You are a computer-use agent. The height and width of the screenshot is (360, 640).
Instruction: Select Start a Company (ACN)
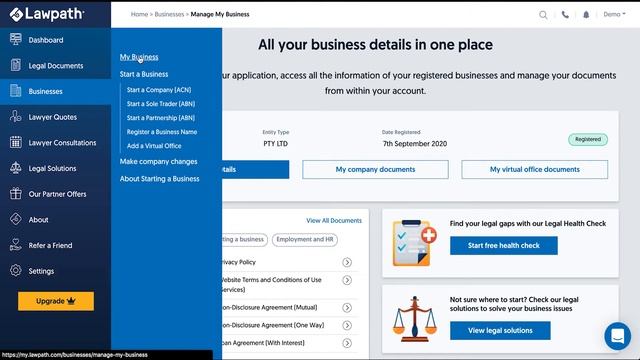159,90
